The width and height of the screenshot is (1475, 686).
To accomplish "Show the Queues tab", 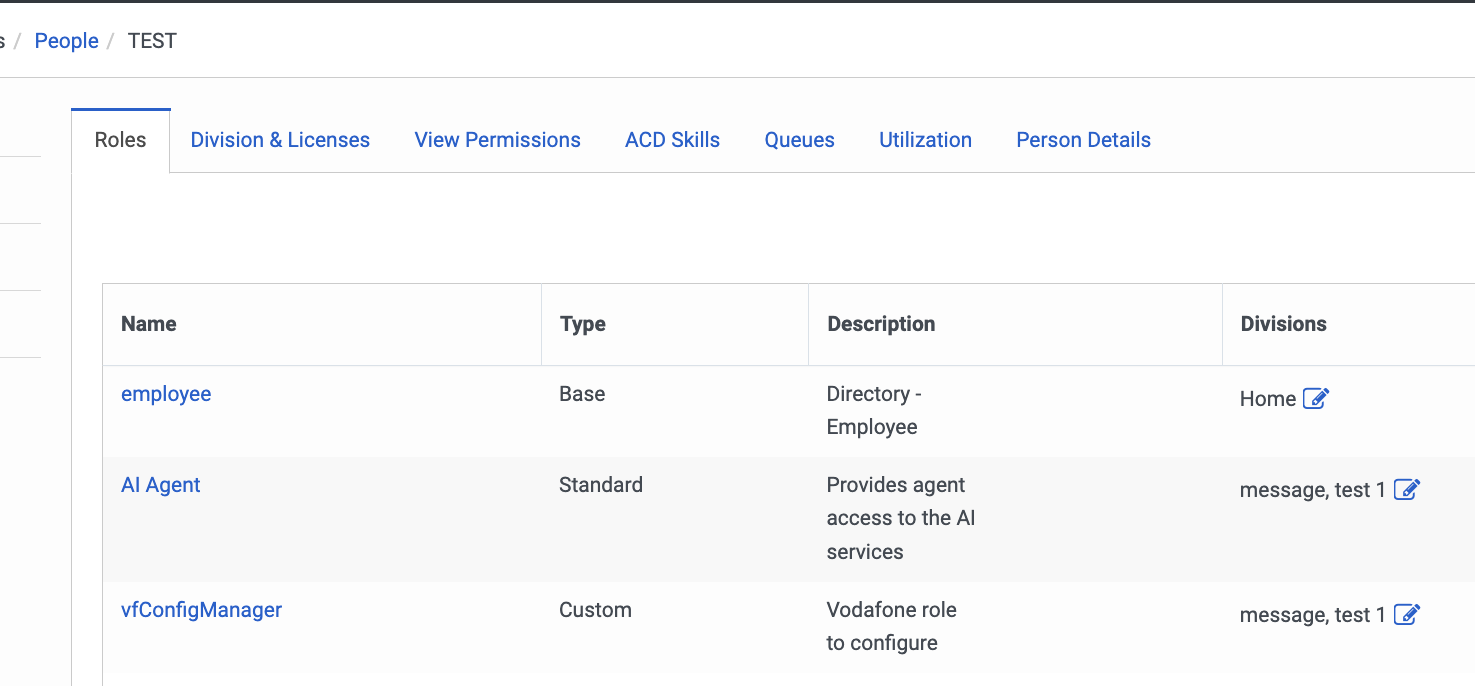I will tap(799, 140).
